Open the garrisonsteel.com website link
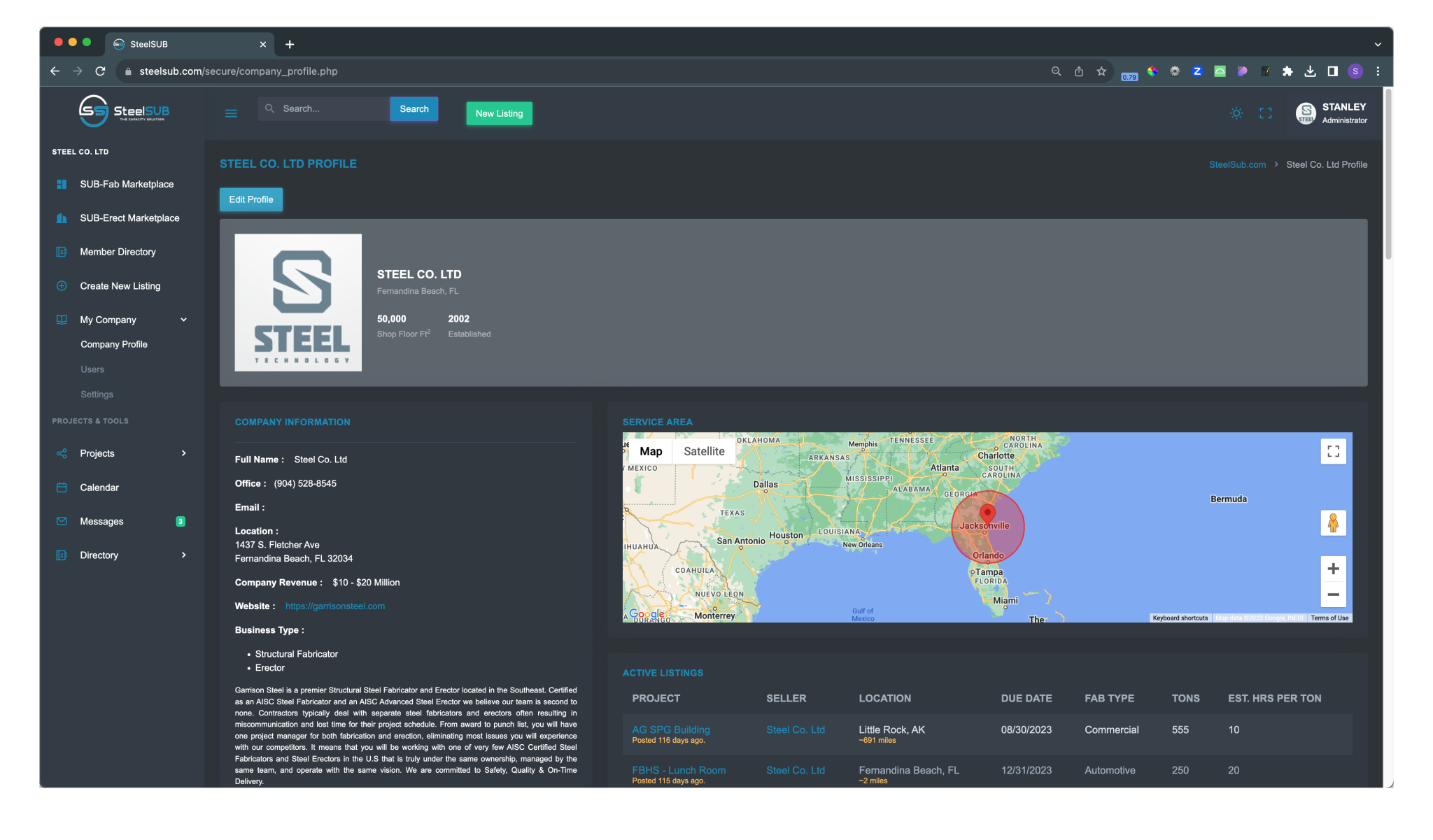The height and width of the screenshot is (840, 1433). 334,606
